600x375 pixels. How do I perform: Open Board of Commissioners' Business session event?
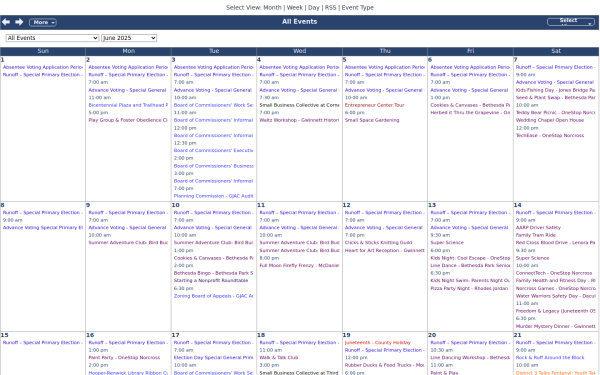click(x=213, y=166)
